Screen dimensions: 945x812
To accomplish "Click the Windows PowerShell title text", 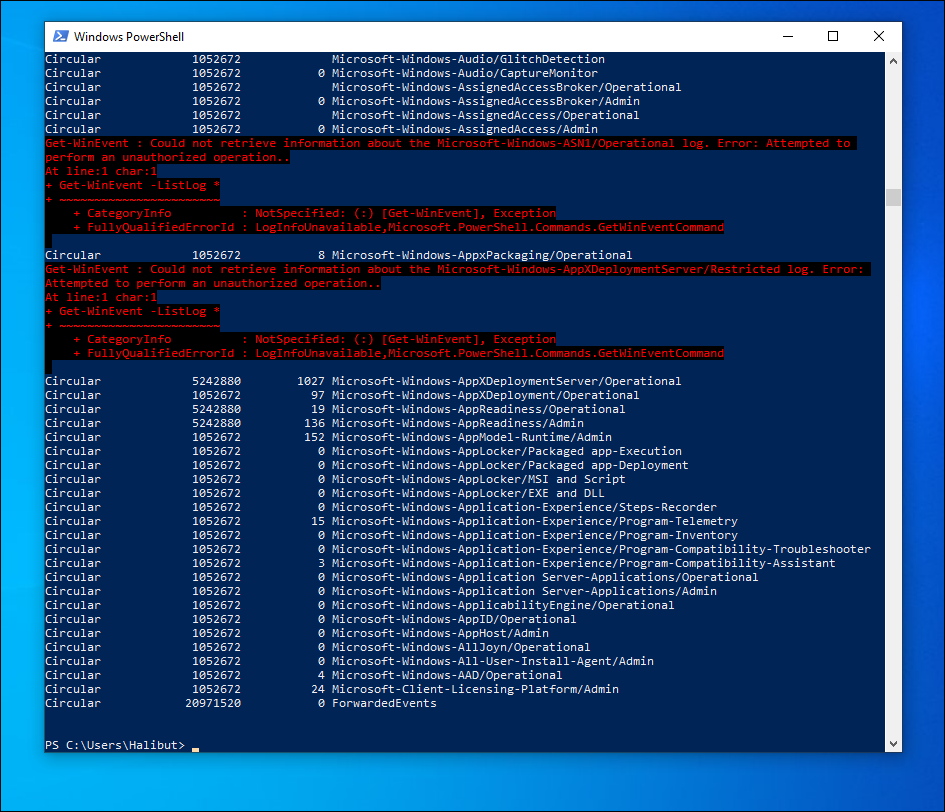I will coord(128,37).
